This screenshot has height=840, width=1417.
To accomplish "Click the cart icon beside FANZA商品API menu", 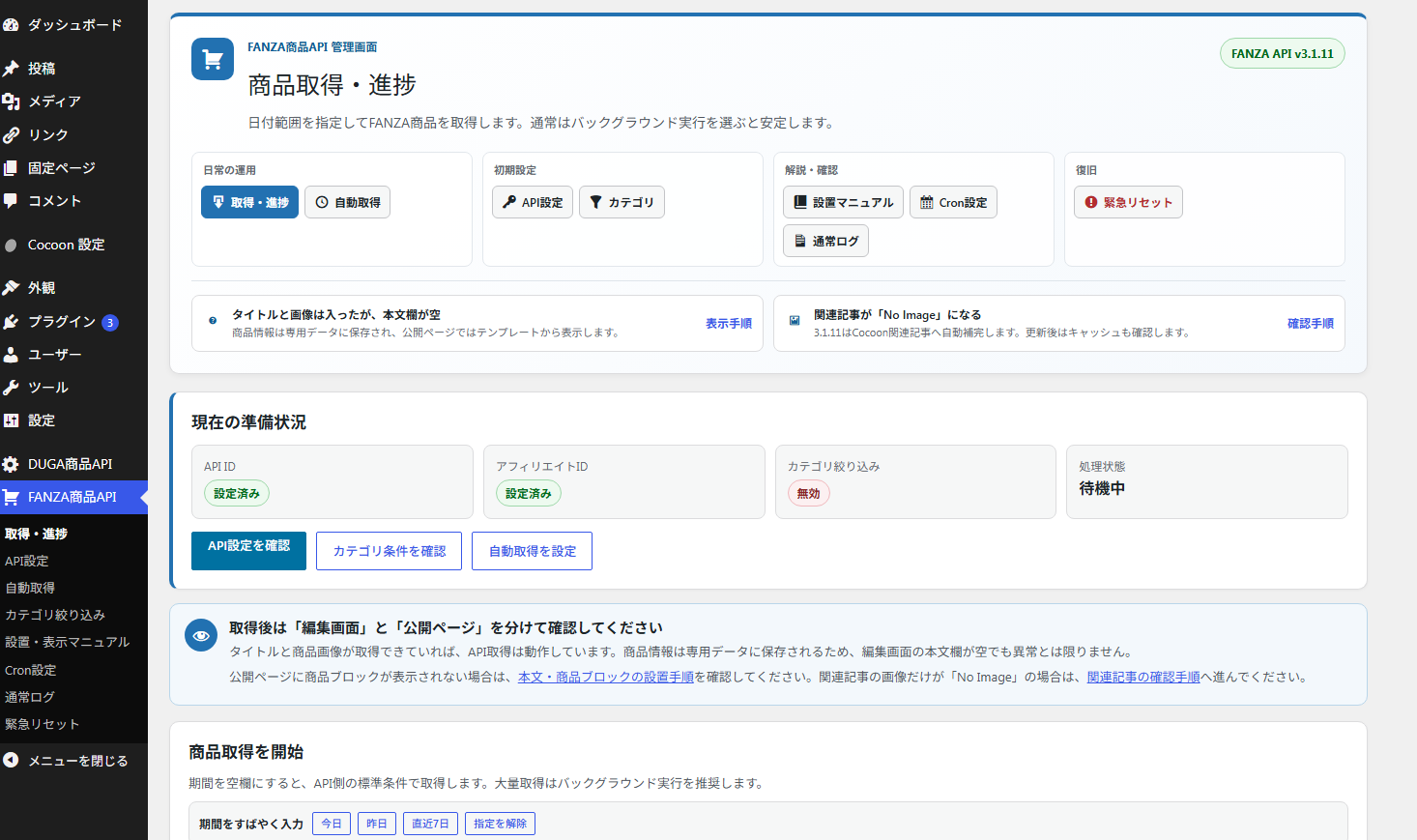I will (x=11, y=497).
